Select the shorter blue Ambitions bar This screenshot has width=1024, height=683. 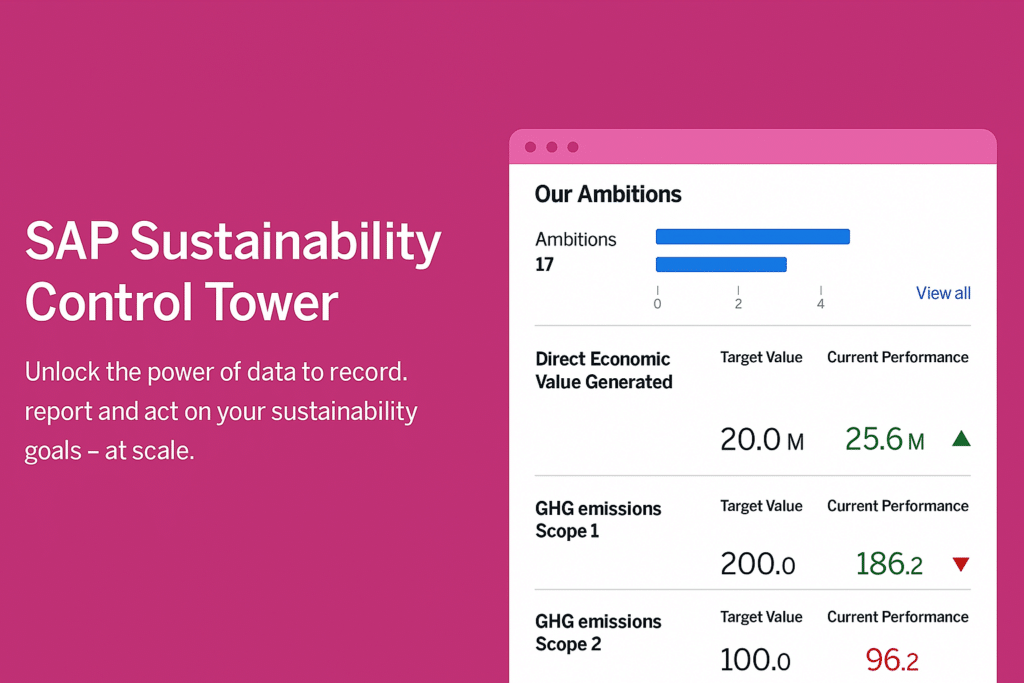click(x=721, y=264)
